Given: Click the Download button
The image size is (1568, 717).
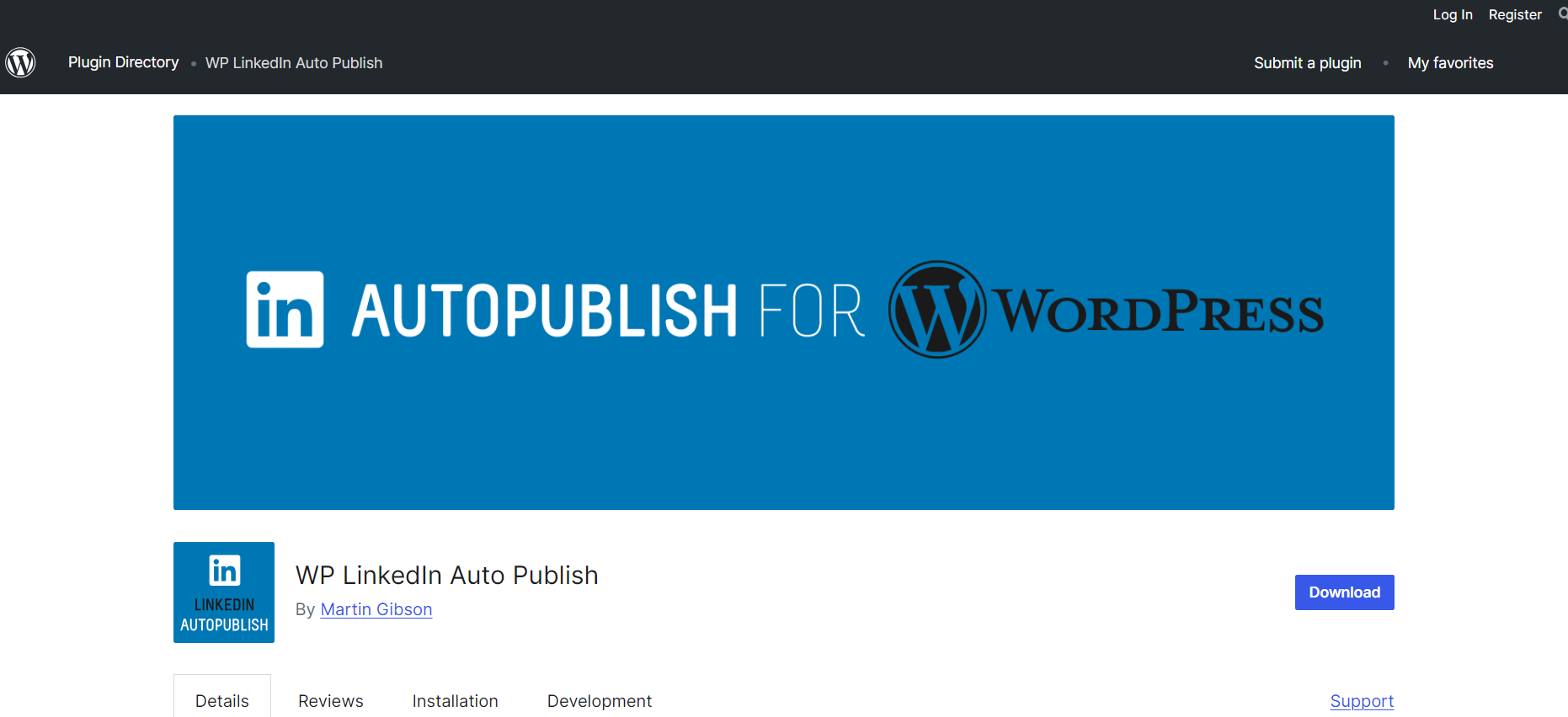Looking at the screenshot, I should coord(1344,592).
